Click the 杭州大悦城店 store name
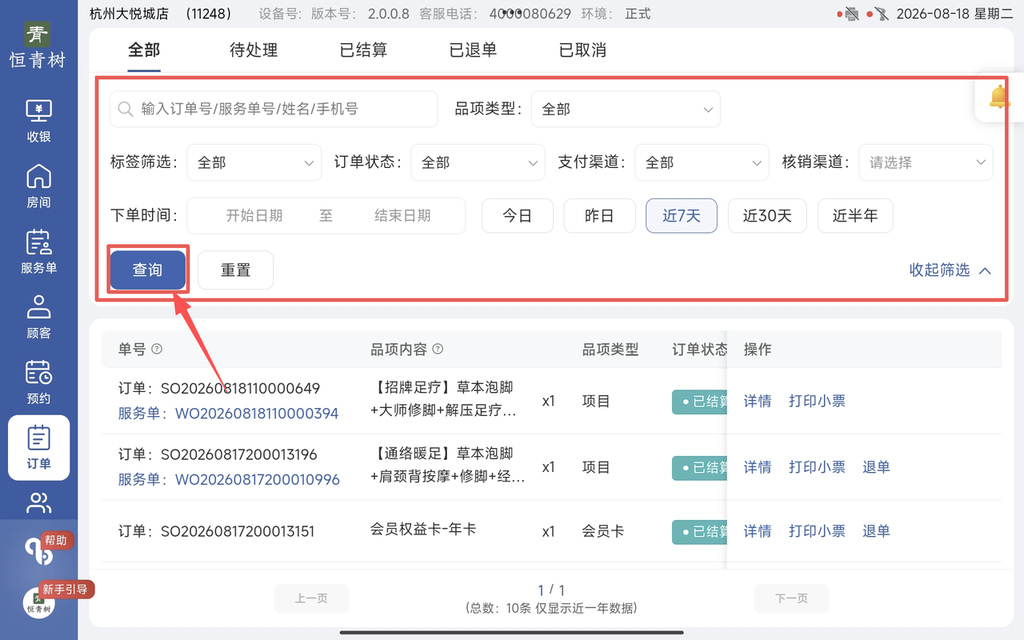The image size is (1024, 640). pos(129,14)
